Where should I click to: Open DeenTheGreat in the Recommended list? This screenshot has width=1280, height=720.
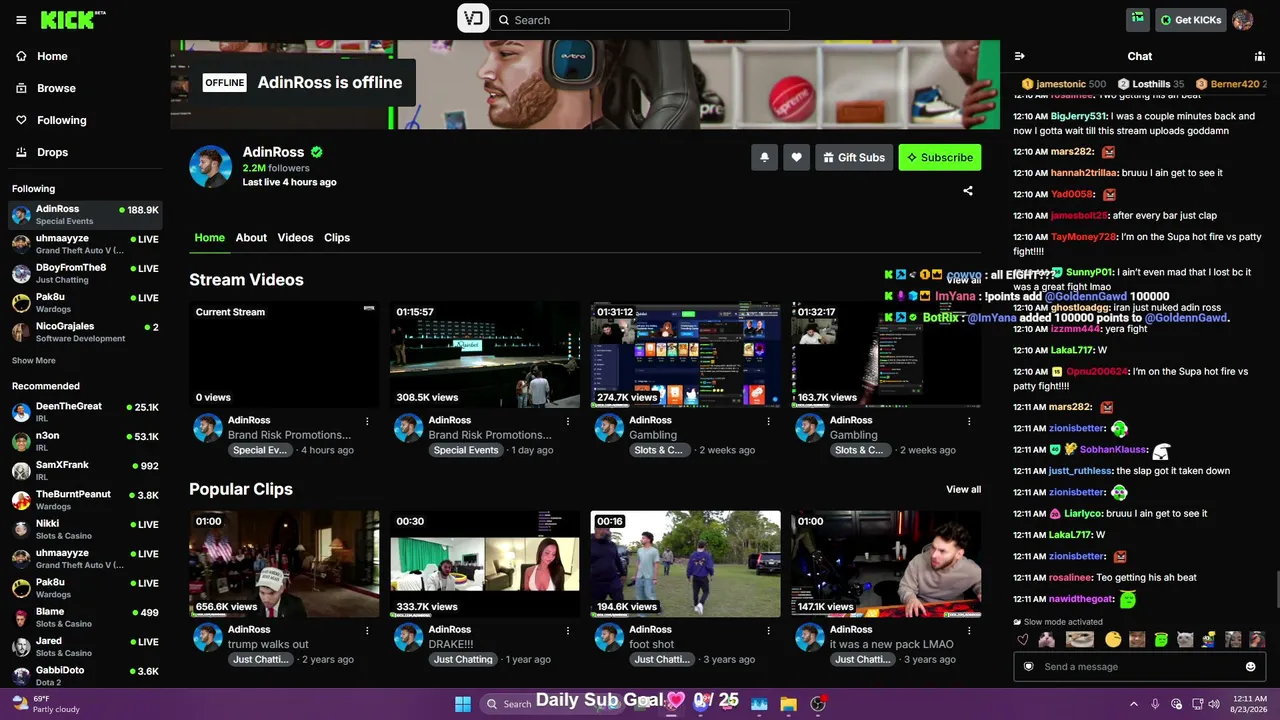click(x=85, y=412)
